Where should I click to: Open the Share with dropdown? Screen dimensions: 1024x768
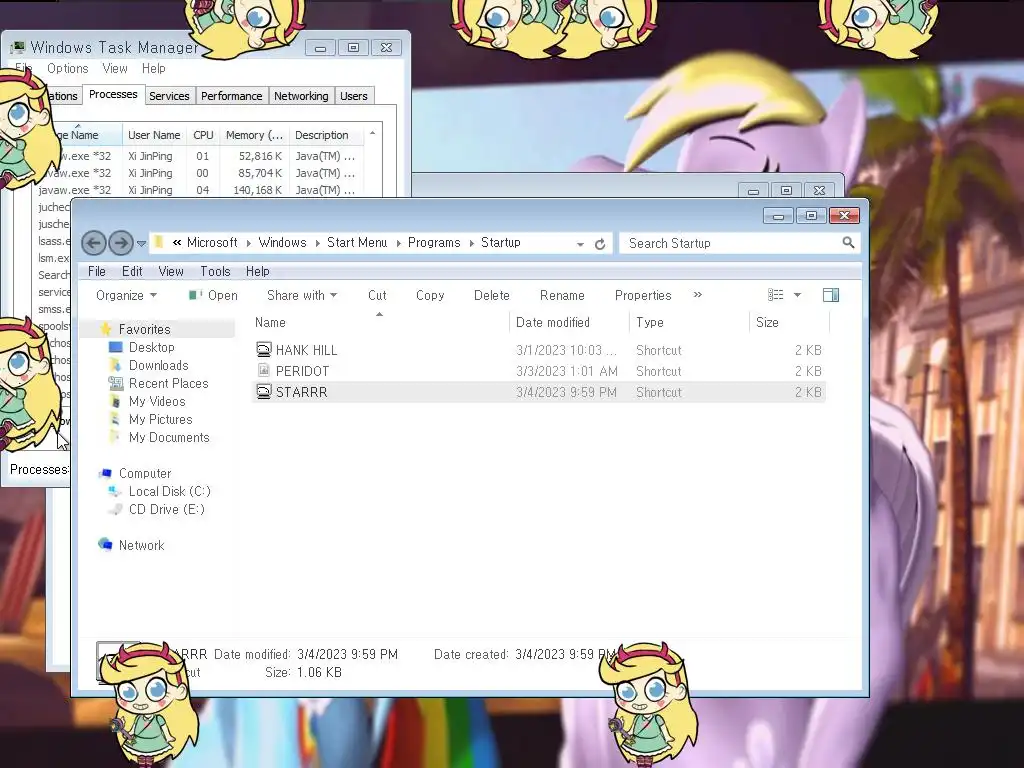302,295
